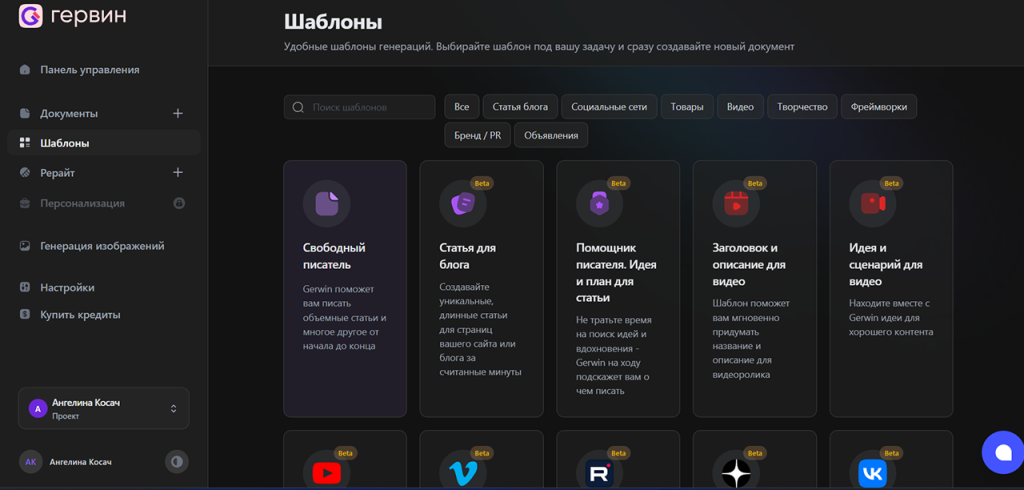Select the Фреймворки filter tab
1024x490 pixels.
878,107
